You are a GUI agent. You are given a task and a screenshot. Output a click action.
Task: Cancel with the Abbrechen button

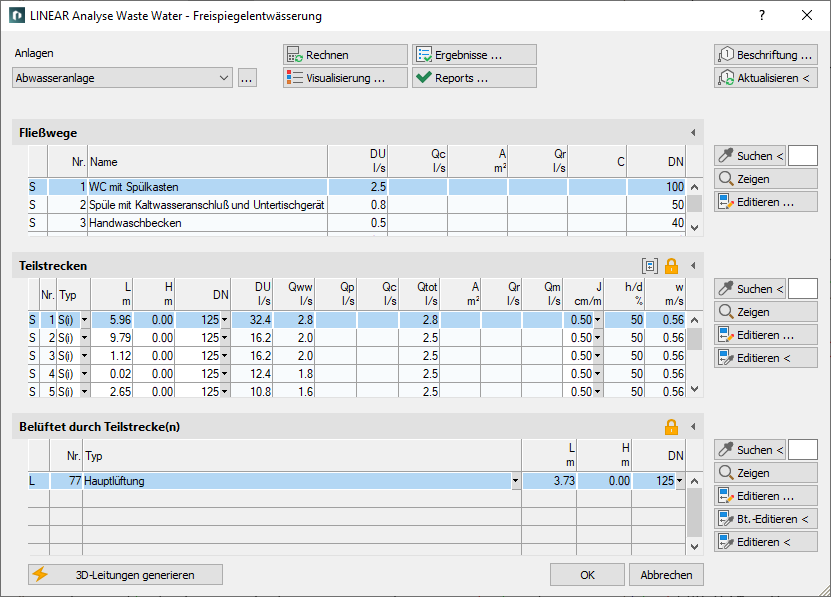(666, 575)
